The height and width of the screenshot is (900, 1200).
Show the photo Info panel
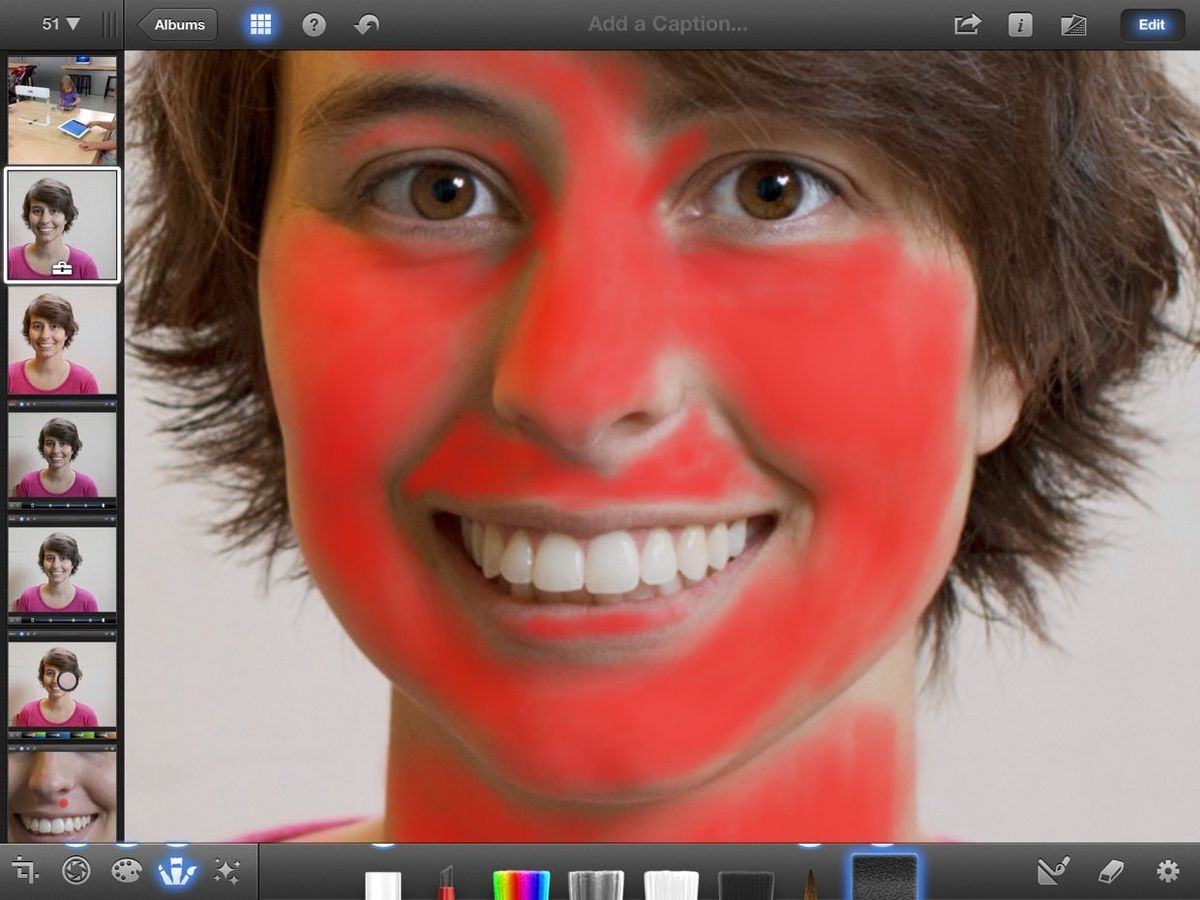click(1020, 25)
